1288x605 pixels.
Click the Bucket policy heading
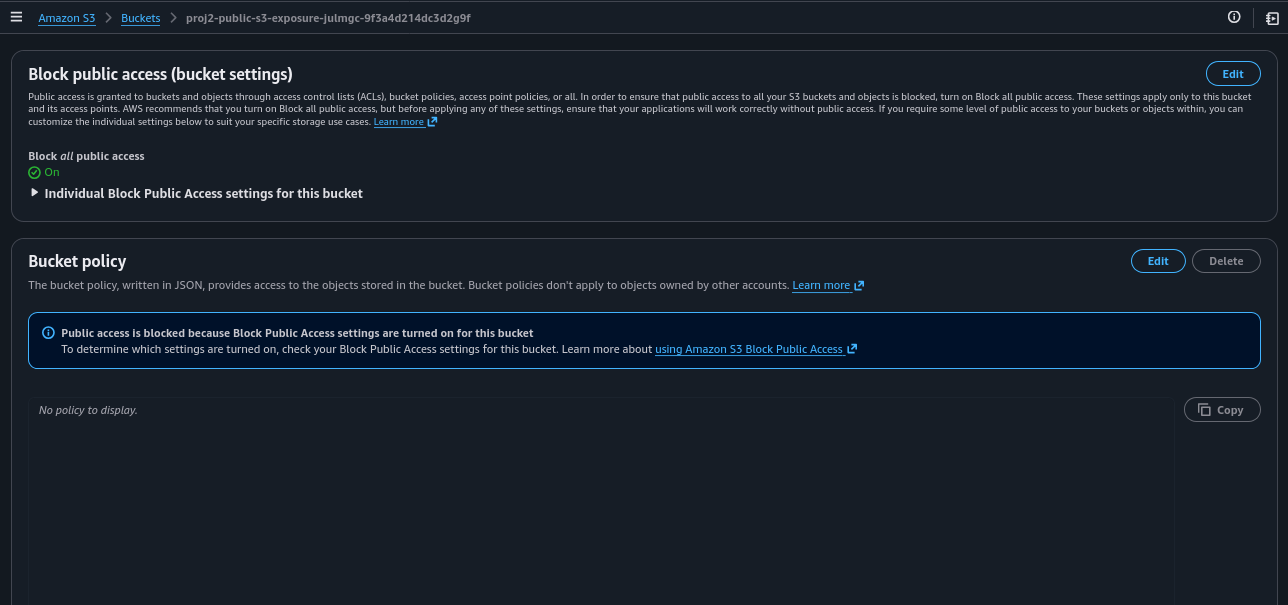(77, 261)
